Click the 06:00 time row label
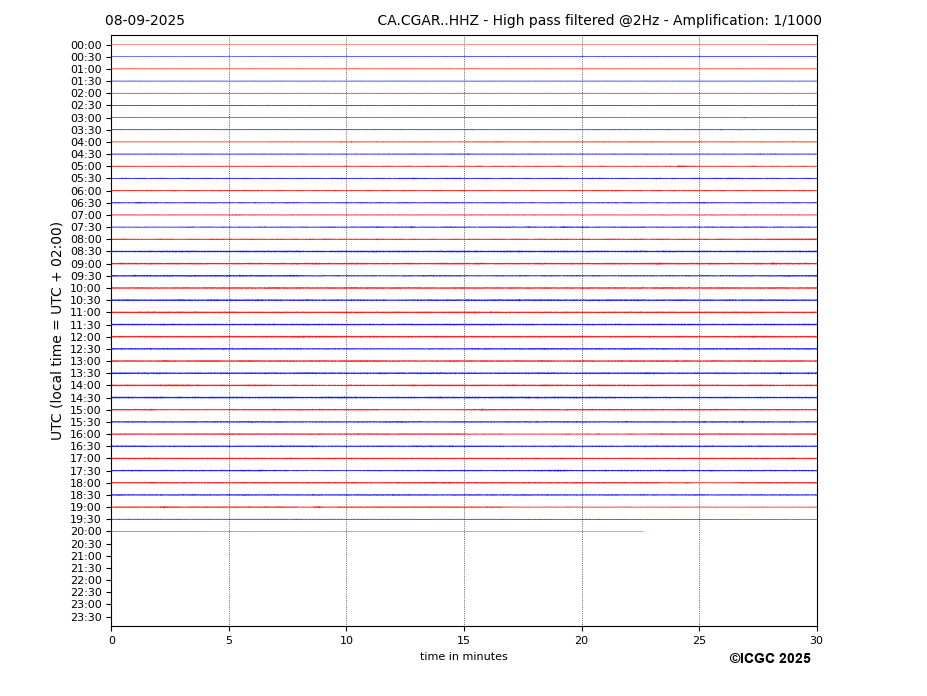Image resolution: width=927 pixels, height=696 pixels. click(86, 191)
